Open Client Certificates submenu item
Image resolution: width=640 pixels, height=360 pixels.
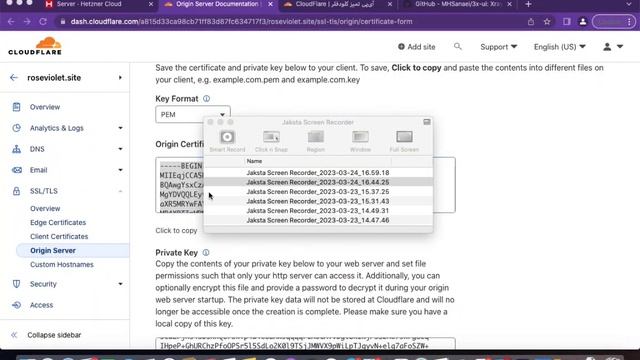click(59, 236)
